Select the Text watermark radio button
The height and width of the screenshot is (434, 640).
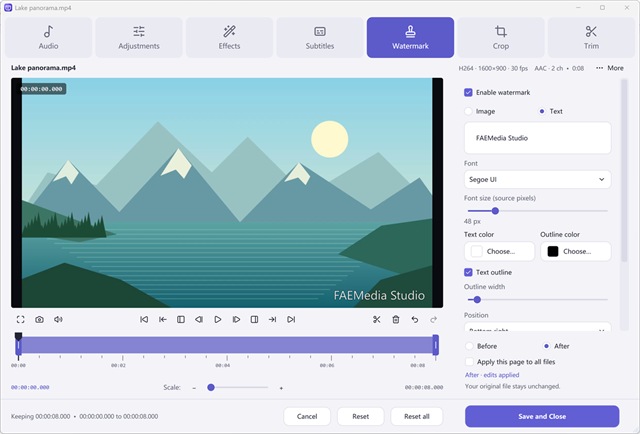(x=542, y=111)
